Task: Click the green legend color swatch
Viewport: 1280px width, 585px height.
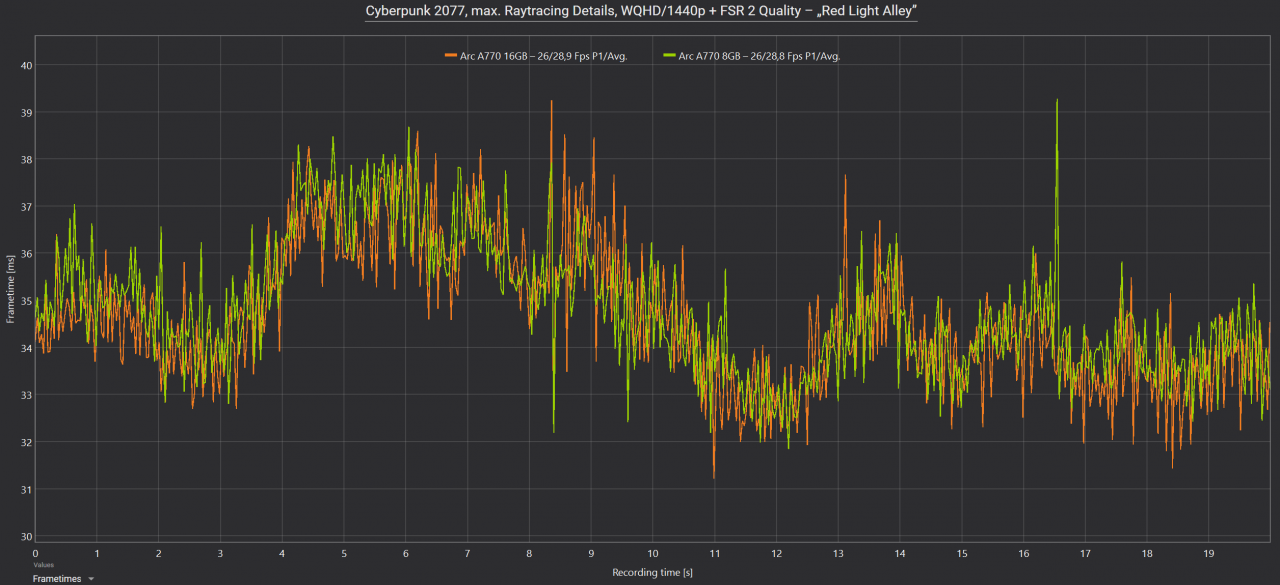Action: click(x=669, y=56)
